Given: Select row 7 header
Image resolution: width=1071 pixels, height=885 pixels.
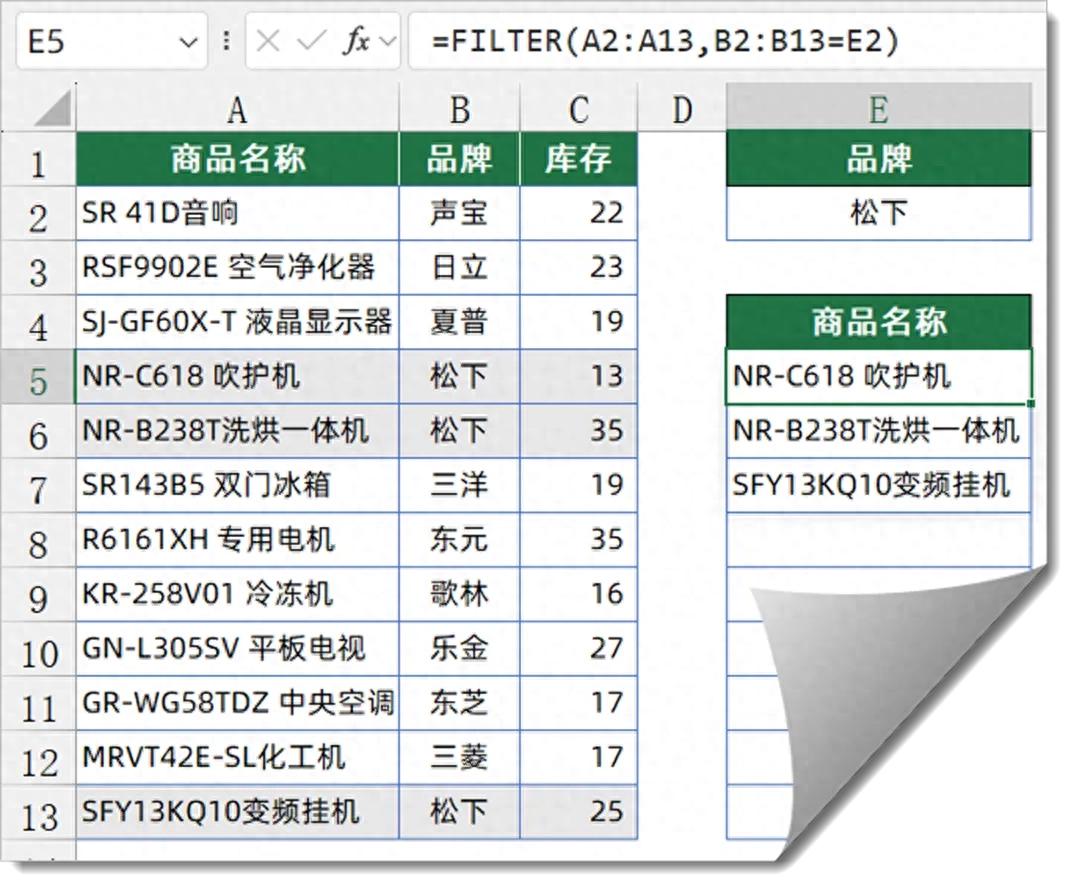Looking at the screenshot, I should [38, 486].
